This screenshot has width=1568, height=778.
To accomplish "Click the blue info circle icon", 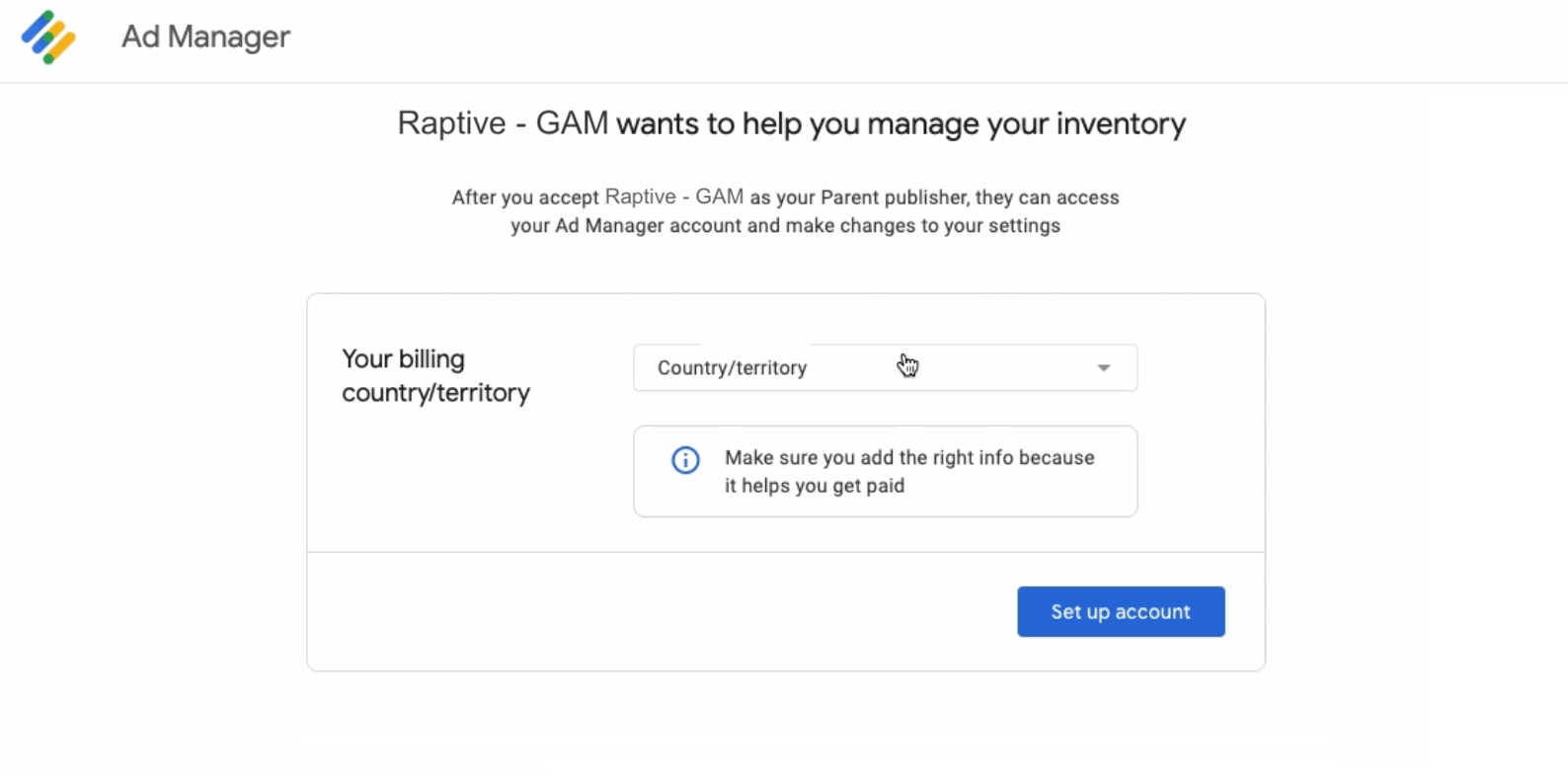I will 685,460.
